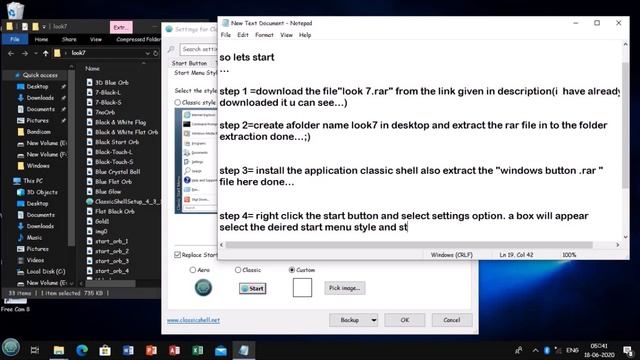Click Search settings field

pyautogui.click(x=199, y=49)
